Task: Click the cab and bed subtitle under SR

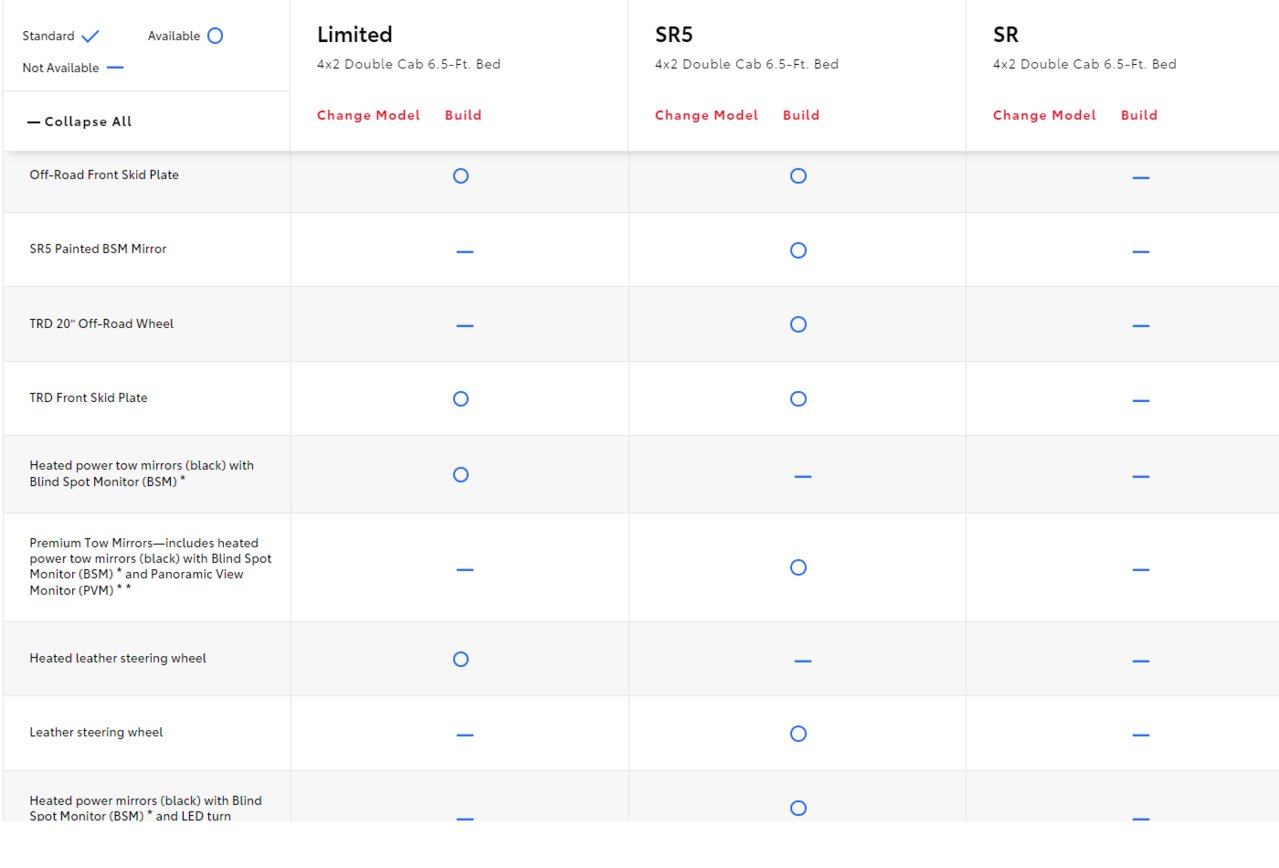Action: click(x=1085, y=64)
